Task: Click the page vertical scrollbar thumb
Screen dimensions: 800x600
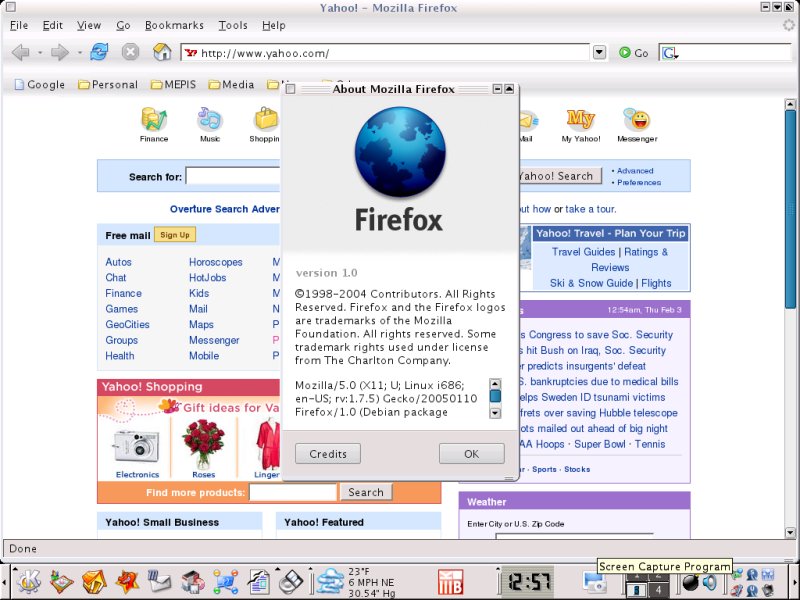Action: click(x=790, y=209)
